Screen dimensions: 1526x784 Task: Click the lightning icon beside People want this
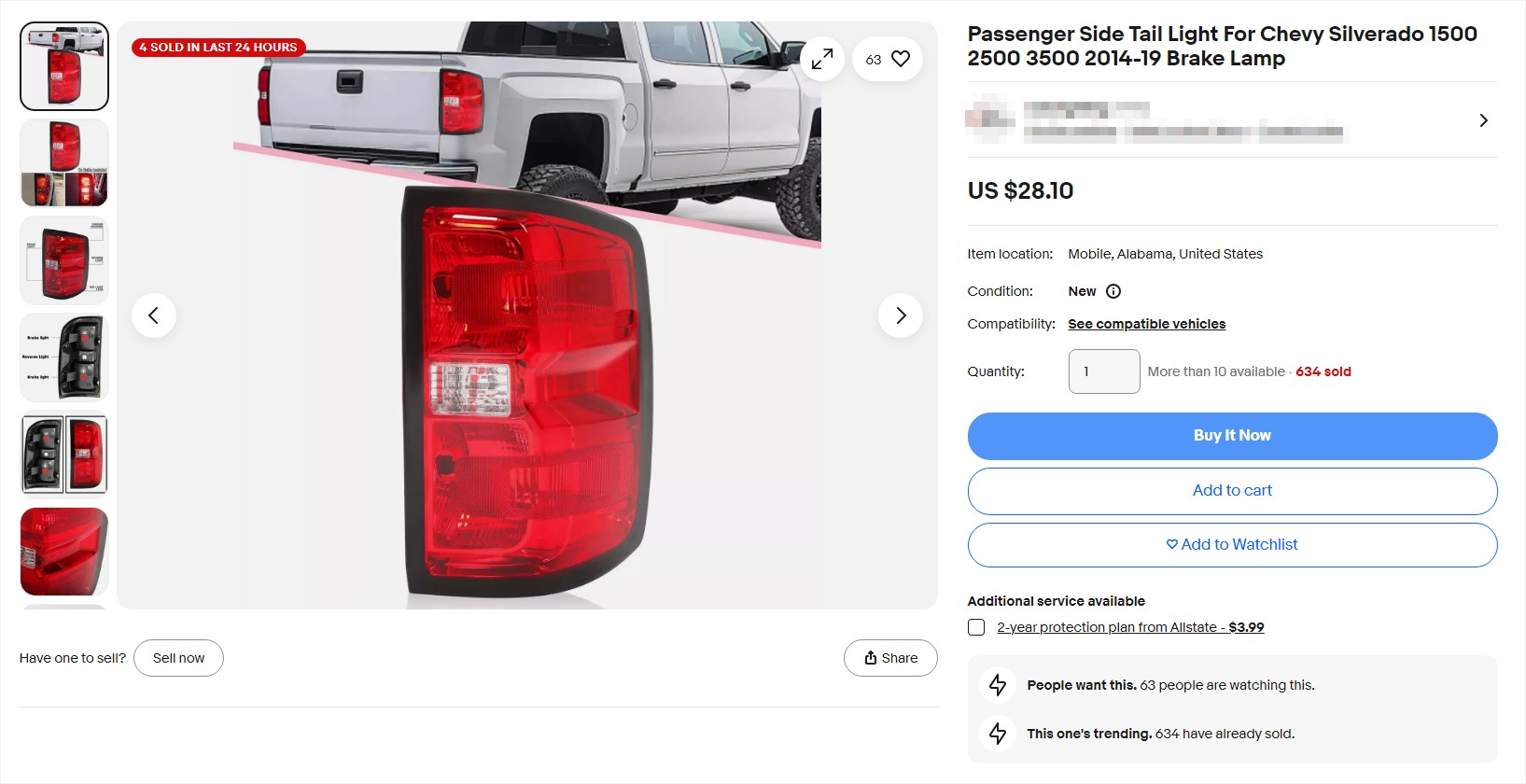coord(997,684)
